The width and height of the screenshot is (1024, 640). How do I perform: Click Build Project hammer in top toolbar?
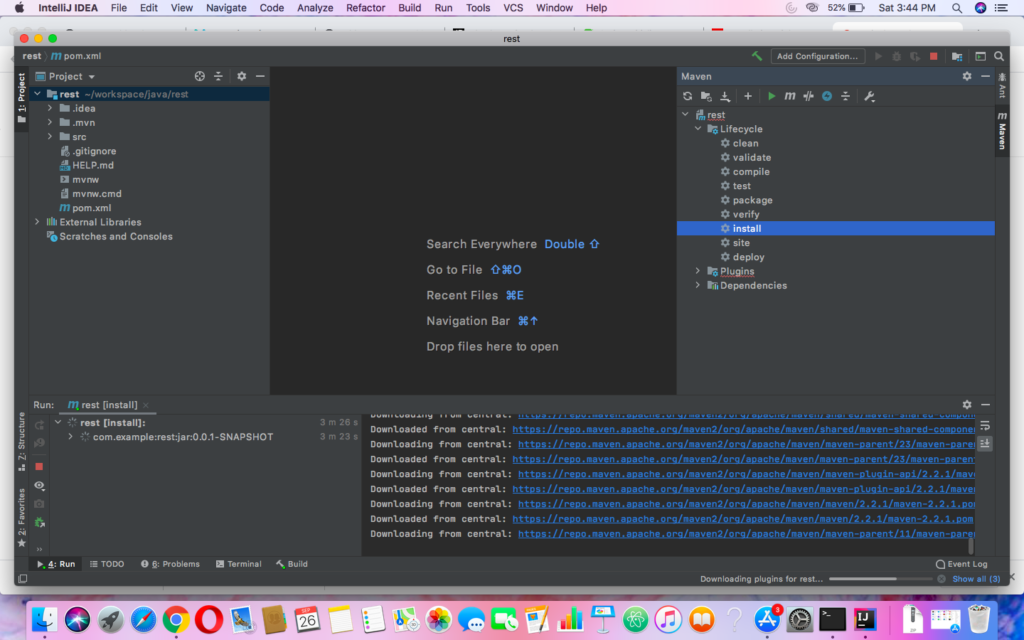point(757,56)
